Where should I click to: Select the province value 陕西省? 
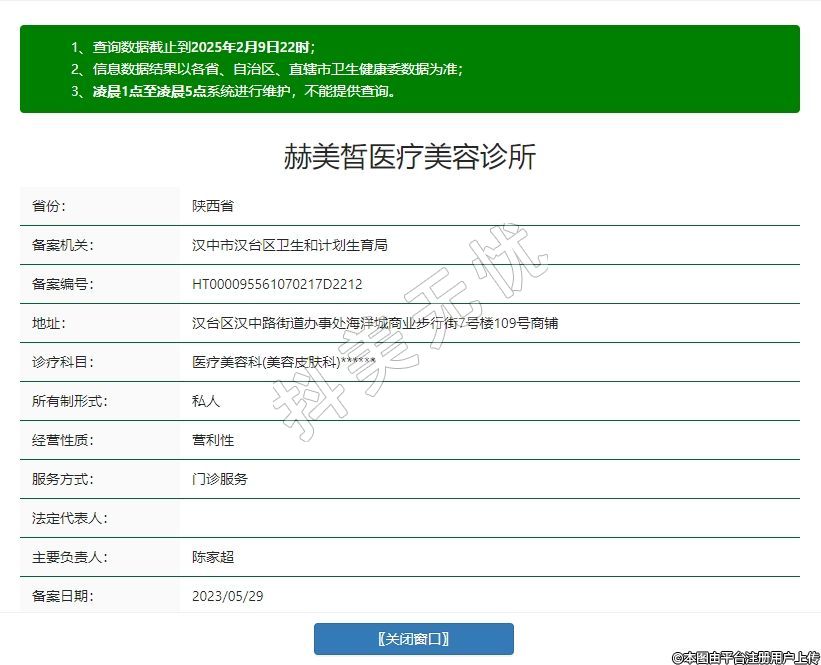click(213, 206)
